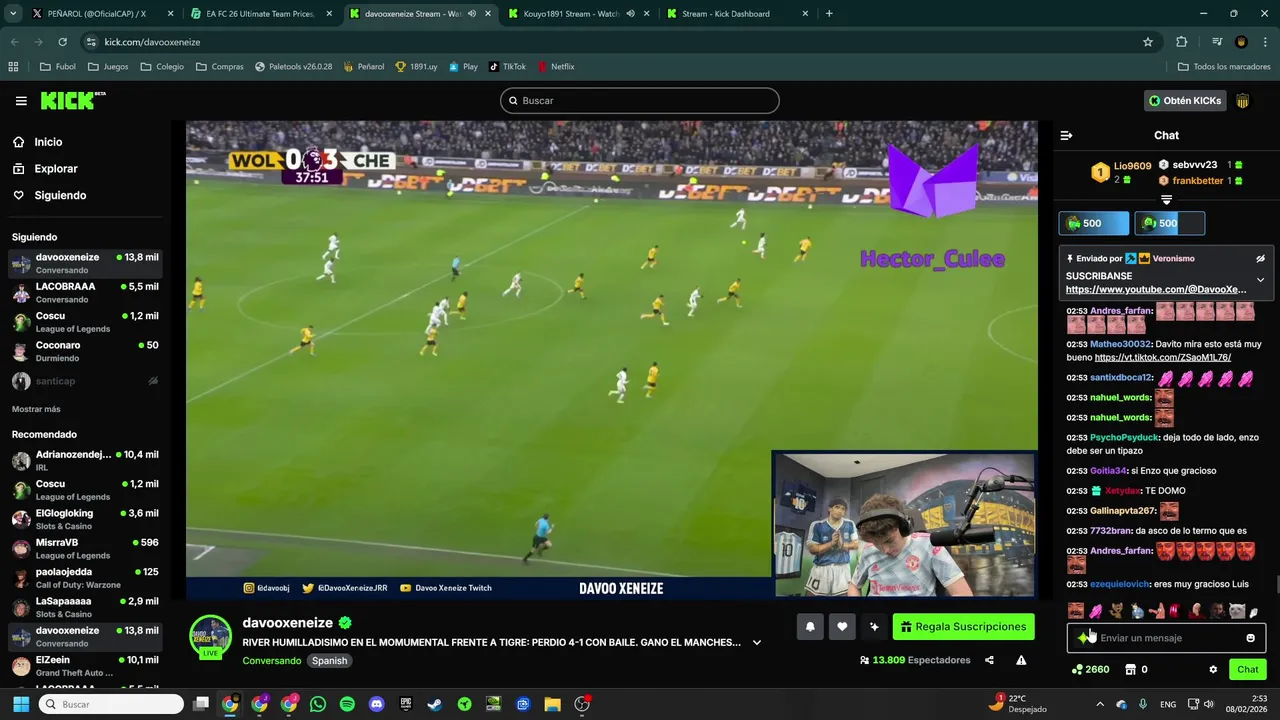Open ElGlogloking recommended channel

tap(85, 519)
